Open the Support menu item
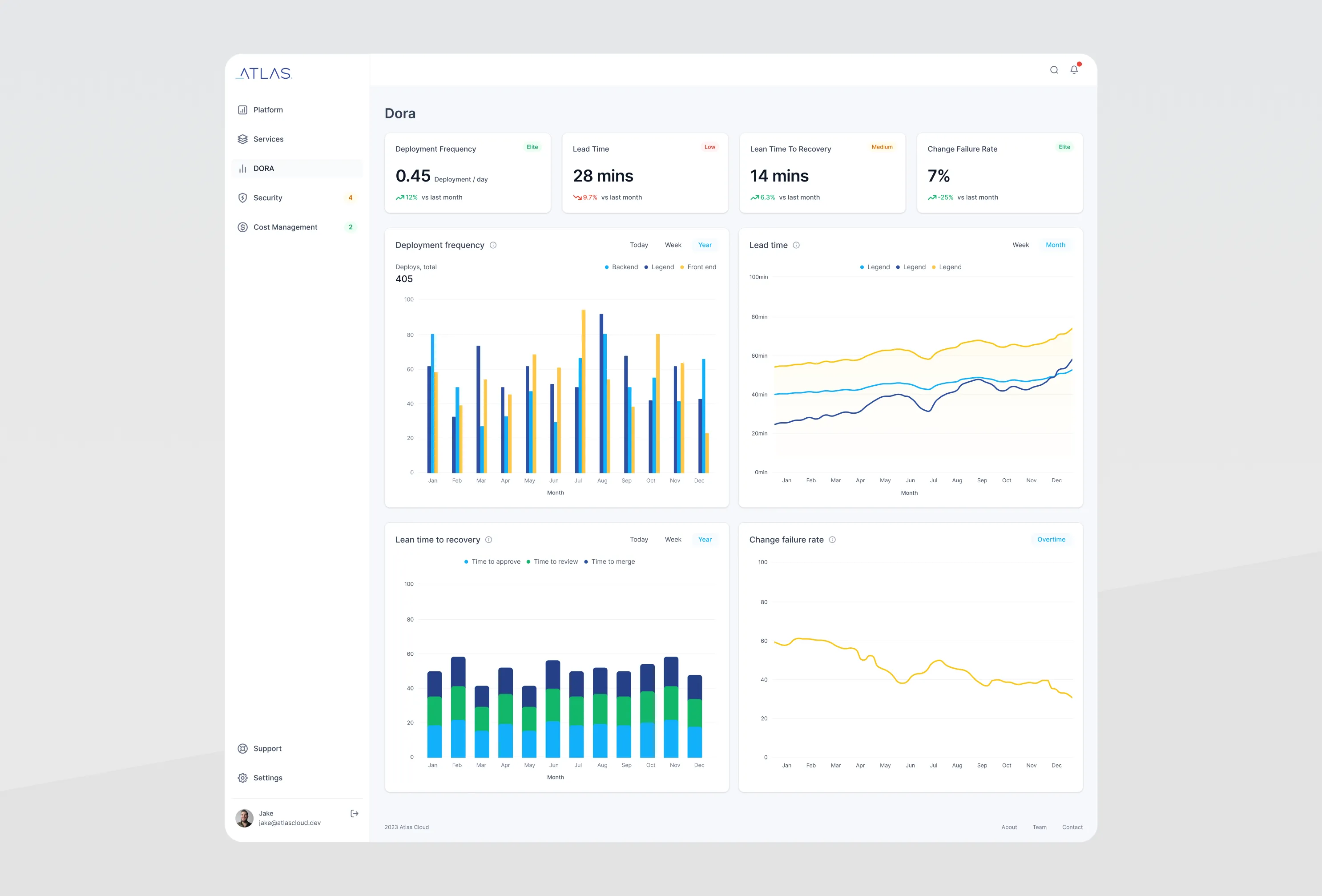 point(297,749)
